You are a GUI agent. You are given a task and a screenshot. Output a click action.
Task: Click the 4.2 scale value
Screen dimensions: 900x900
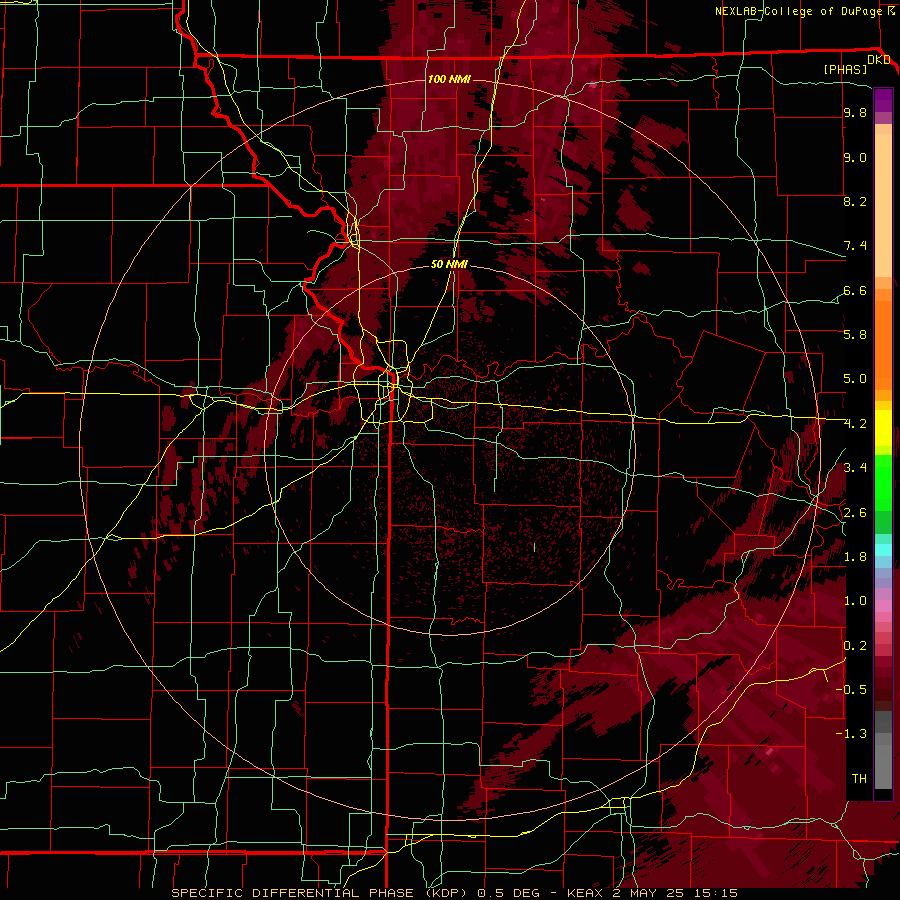click(x=855, y=423)
